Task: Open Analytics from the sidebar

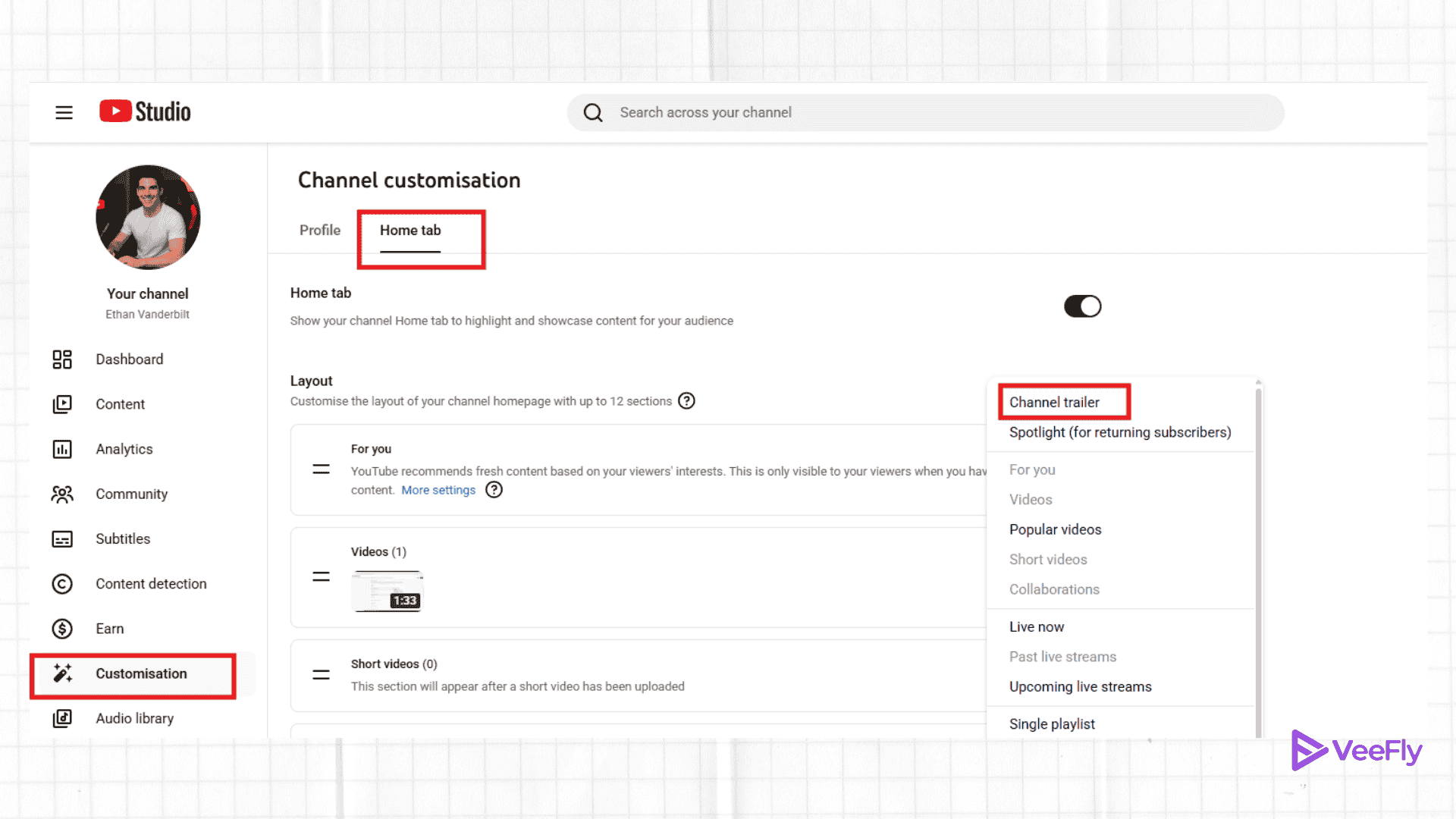Action: coord(124,448)
